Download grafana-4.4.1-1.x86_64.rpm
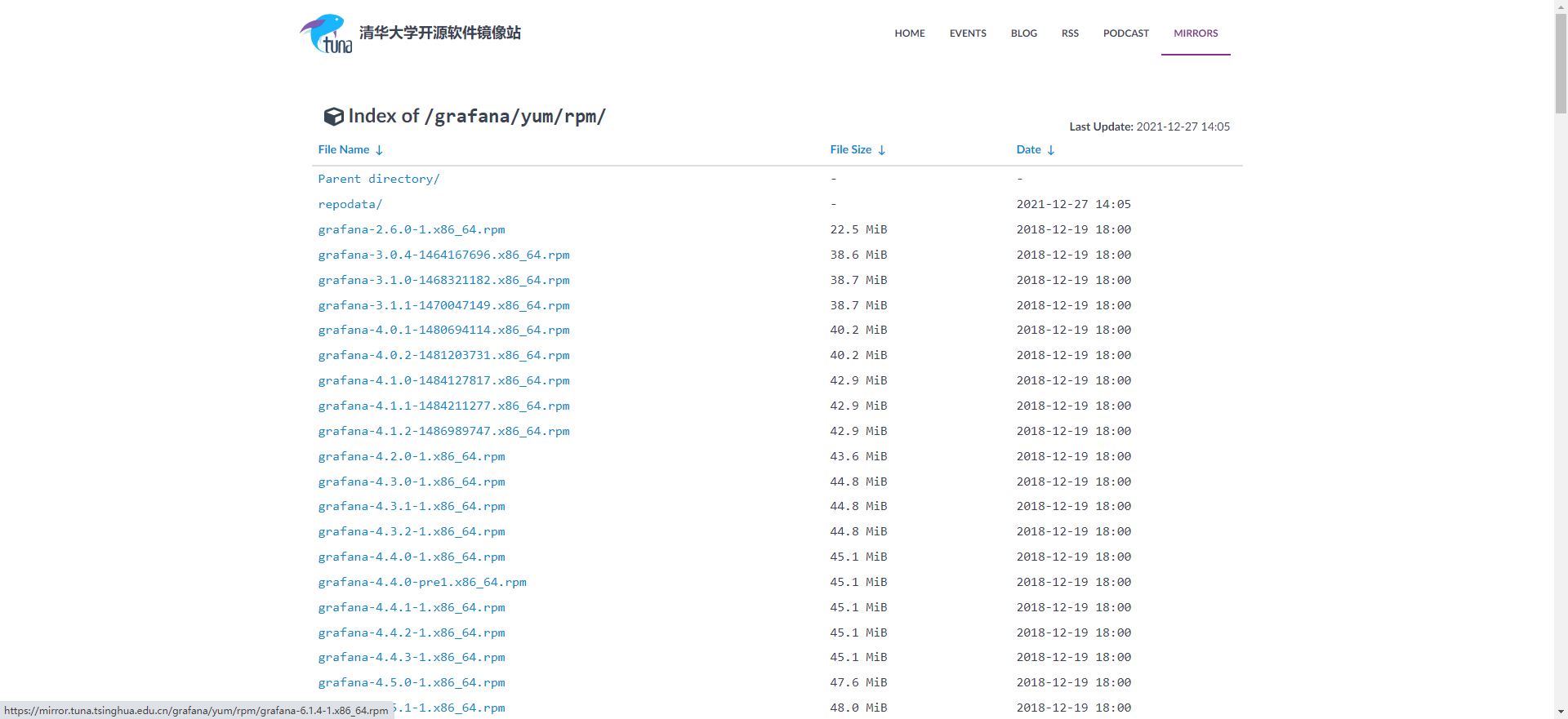 click(412, 607)
